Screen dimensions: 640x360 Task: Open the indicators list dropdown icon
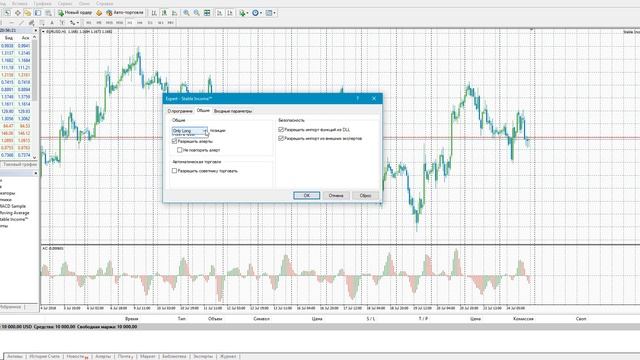coord(243,13)
